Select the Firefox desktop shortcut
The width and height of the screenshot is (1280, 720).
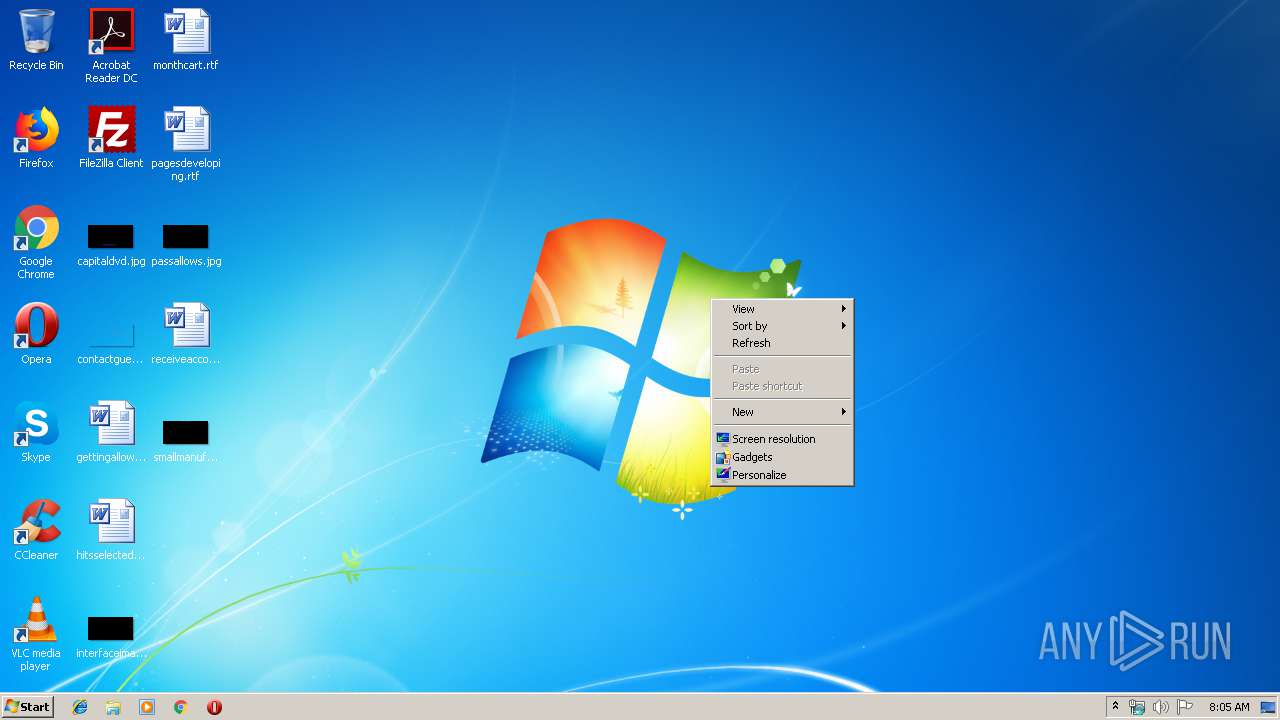[x=36, y=139]
